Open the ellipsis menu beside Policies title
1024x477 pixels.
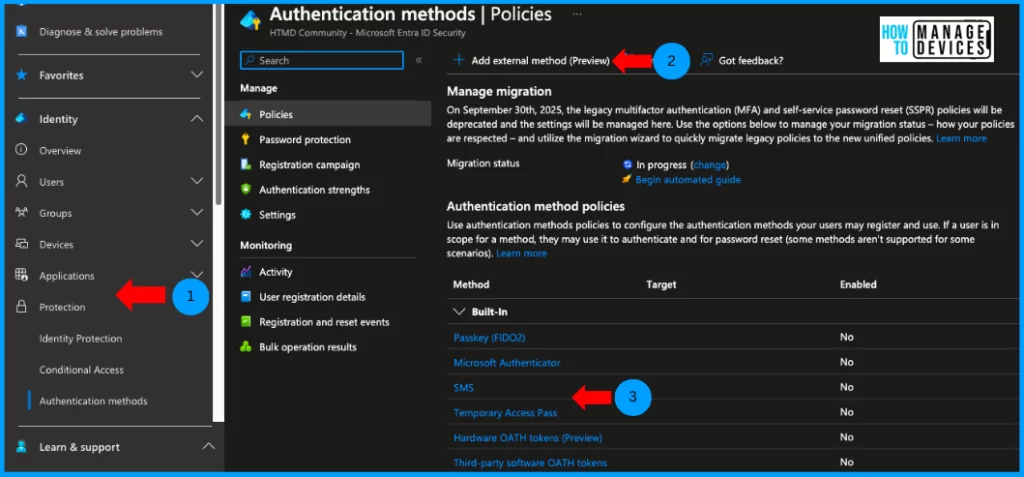click(577, 14)
